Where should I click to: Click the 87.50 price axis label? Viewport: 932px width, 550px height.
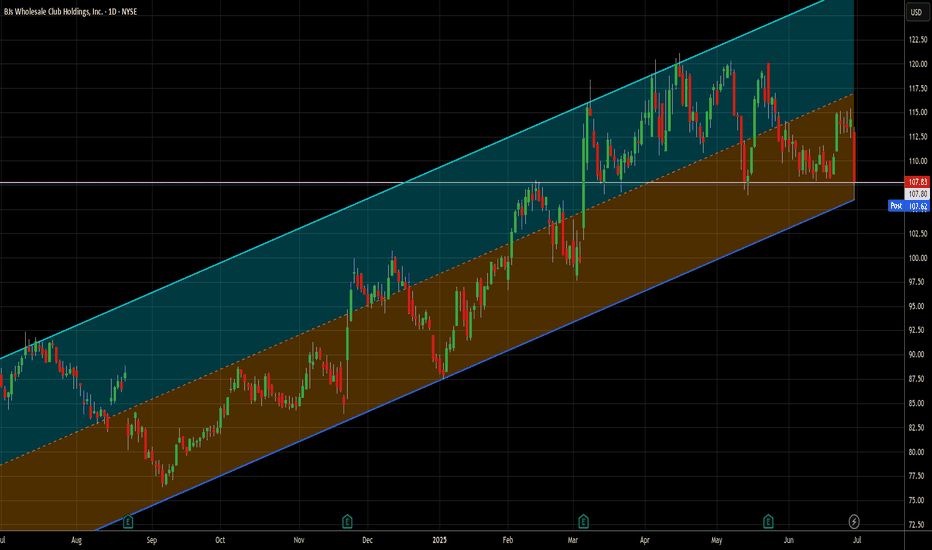917,379
